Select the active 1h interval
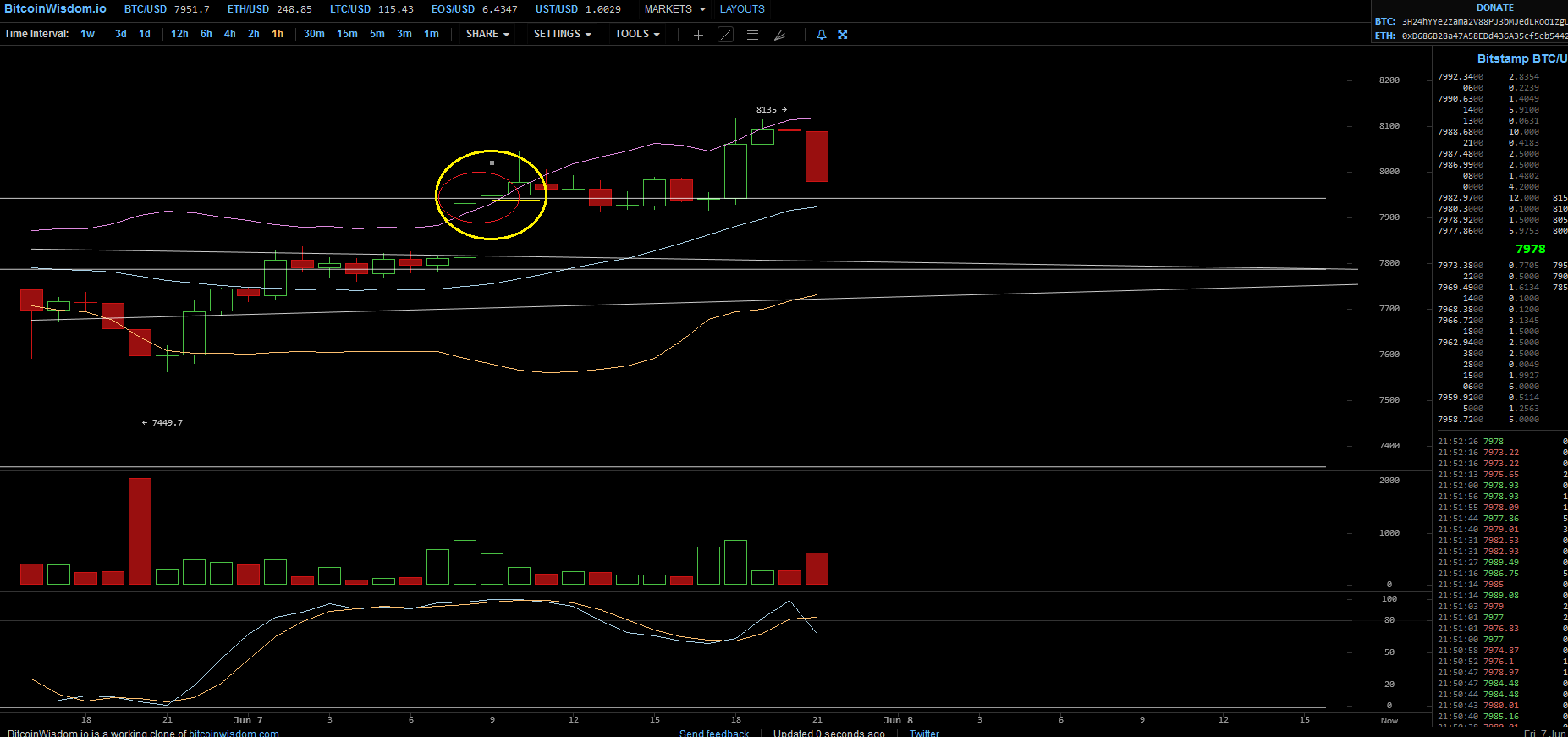 pos(278,34)
